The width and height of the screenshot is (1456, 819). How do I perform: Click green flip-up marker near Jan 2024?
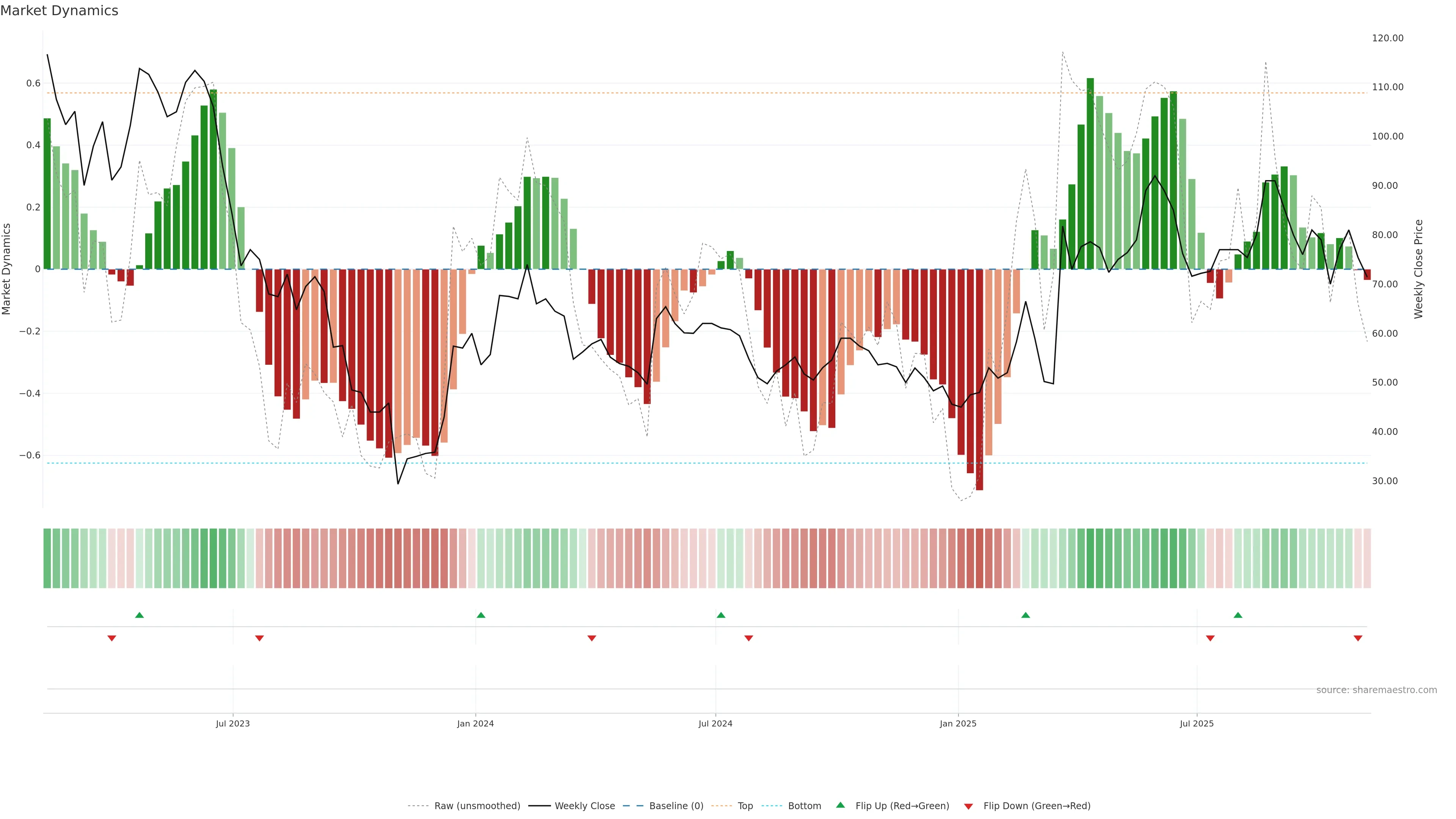(x=481, y=615)
